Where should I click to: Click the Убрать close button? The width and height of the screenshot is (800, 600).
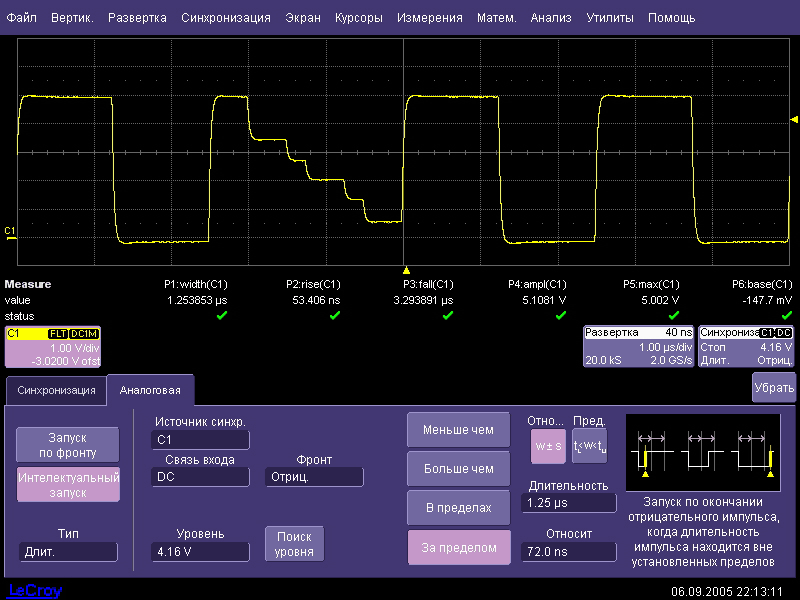(773, 387)
